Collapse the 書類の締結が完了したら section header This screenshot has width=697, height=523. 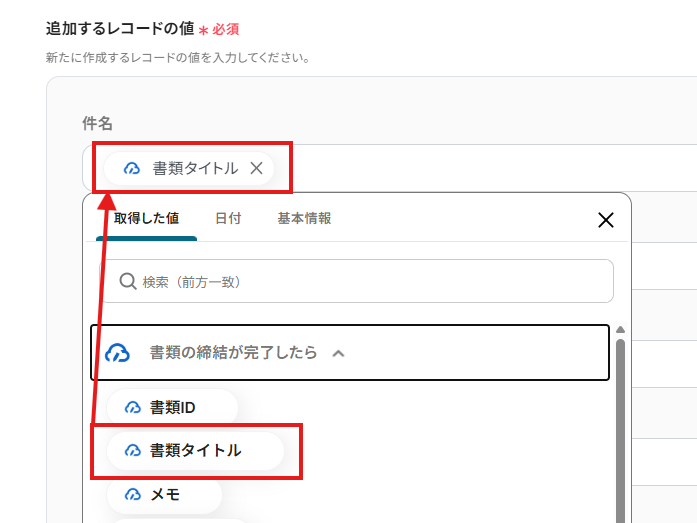click(350, 353)
